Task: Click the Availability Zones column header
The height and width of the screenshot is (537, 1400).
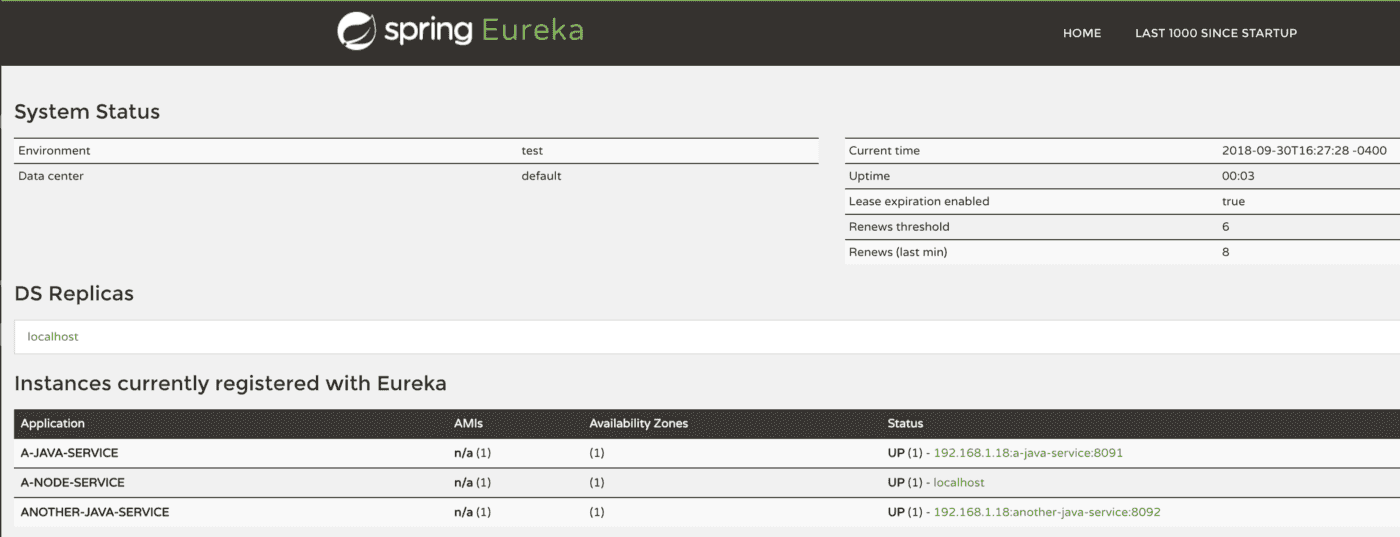Action: [639, 423]
